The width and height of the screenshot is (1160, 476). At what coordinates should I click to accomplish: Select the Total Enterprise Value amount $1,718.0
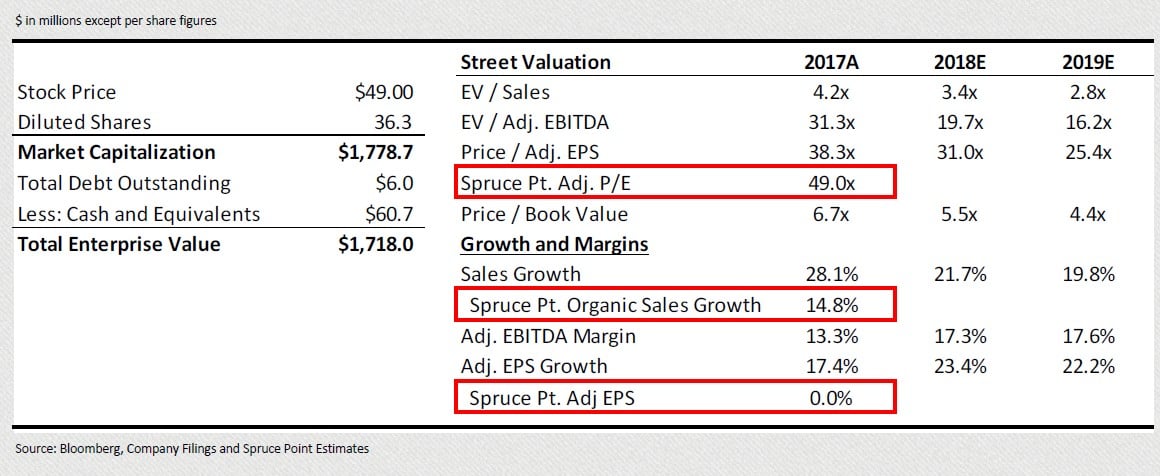coord(377,245)
